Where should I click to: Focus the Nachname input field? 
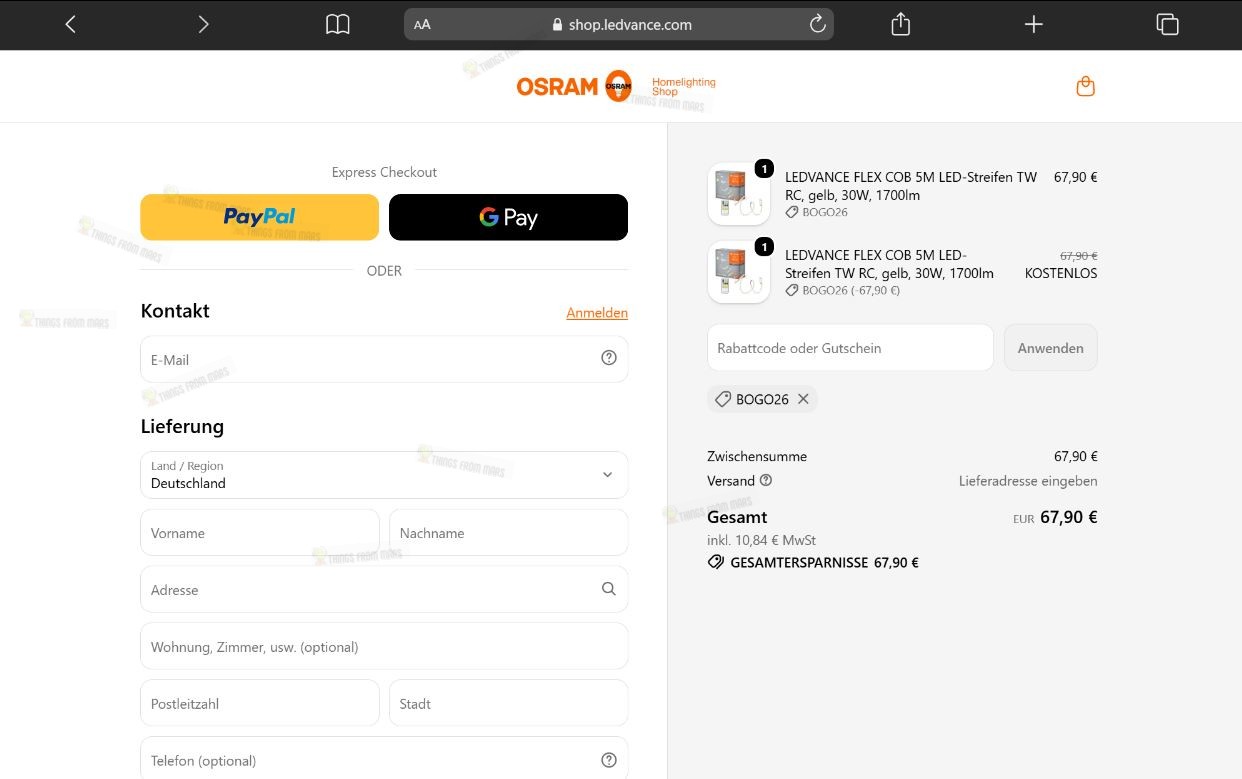click(x=508, y=533)
